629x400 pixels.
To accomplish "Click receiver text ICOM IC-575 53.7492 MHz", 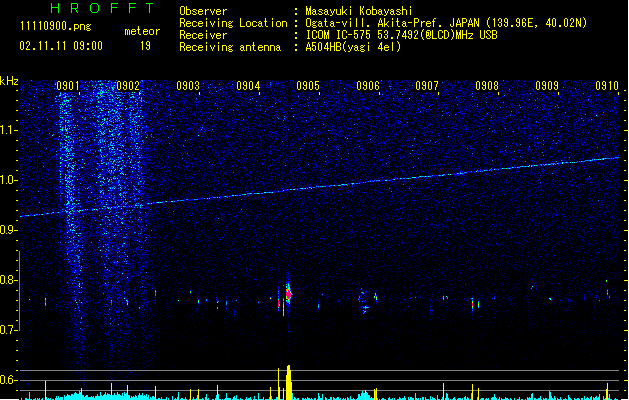I will tap(402, 35).
